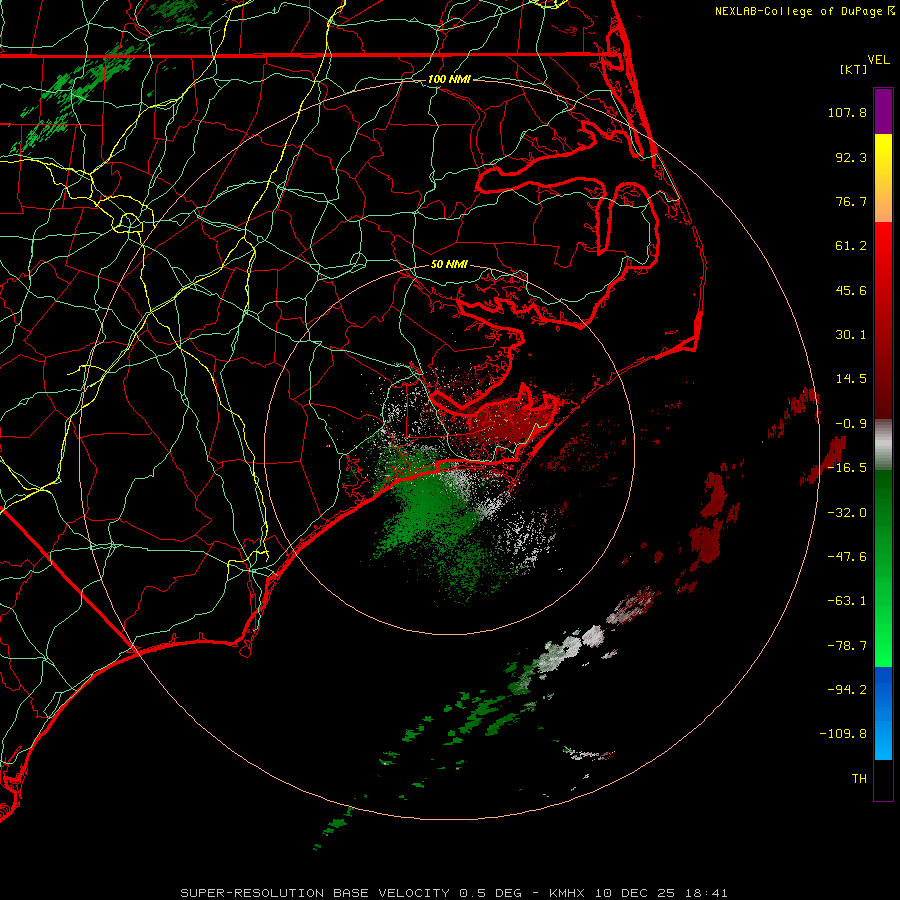
Task: Pick the blue color bar segment
Action: click(883, 713)
